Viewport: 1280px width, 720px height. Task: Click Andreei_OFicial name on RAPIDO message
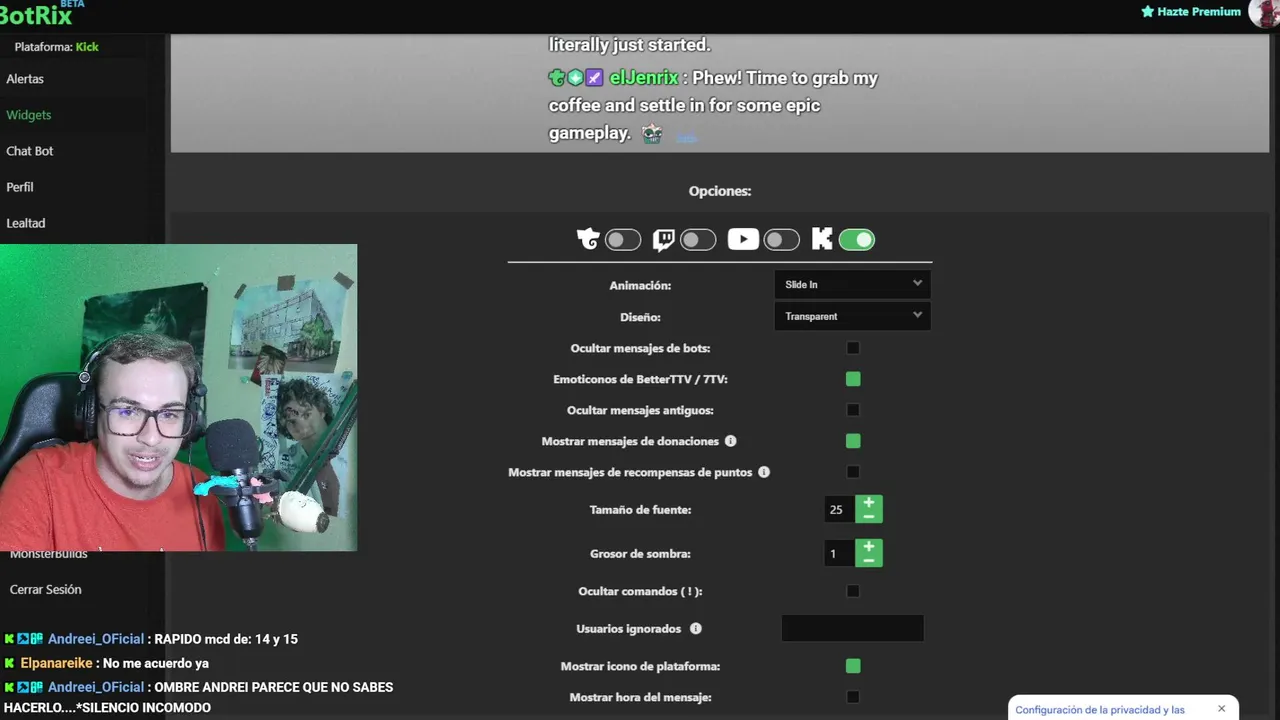coord(96,639)
